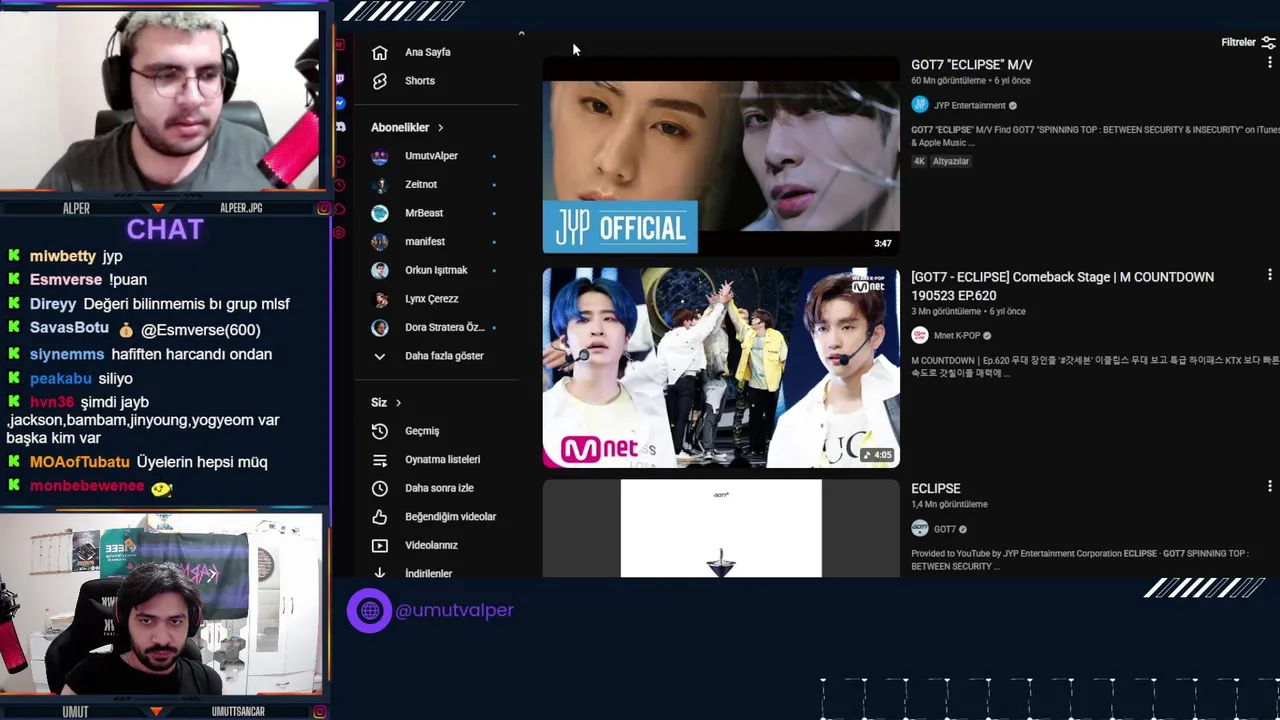This screenshot has width=1280, height=720.
Task: Open Lynx Çerezz channel avatar
Action: 379,299
